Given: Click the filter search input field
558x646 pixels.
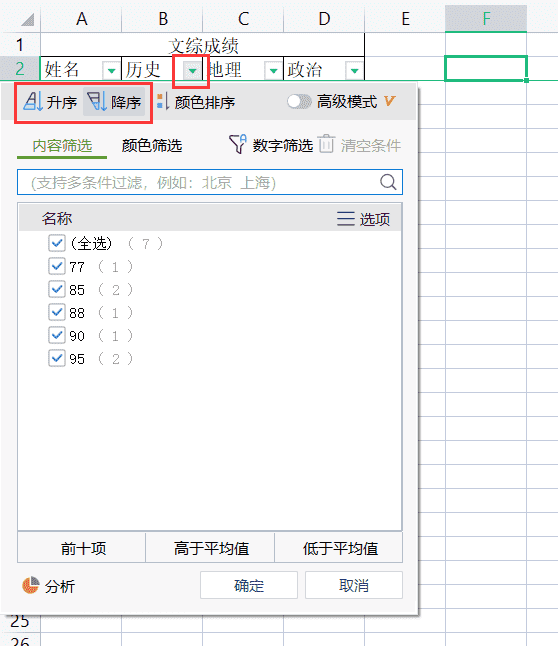Looking at the screenshot, I should (198, 182).
